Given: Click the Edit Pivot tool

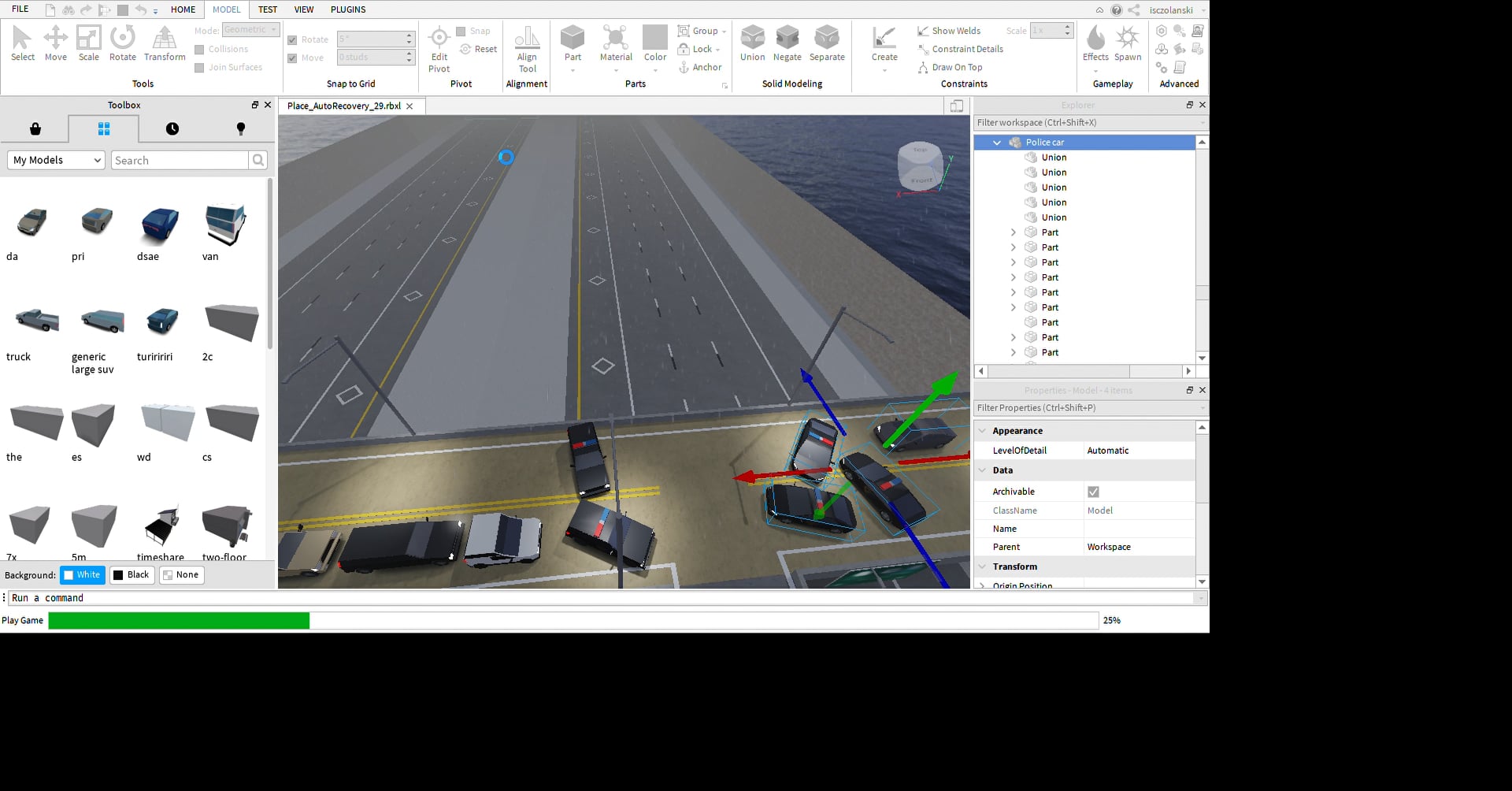Looking at the screenshot, I should (439, 47).
